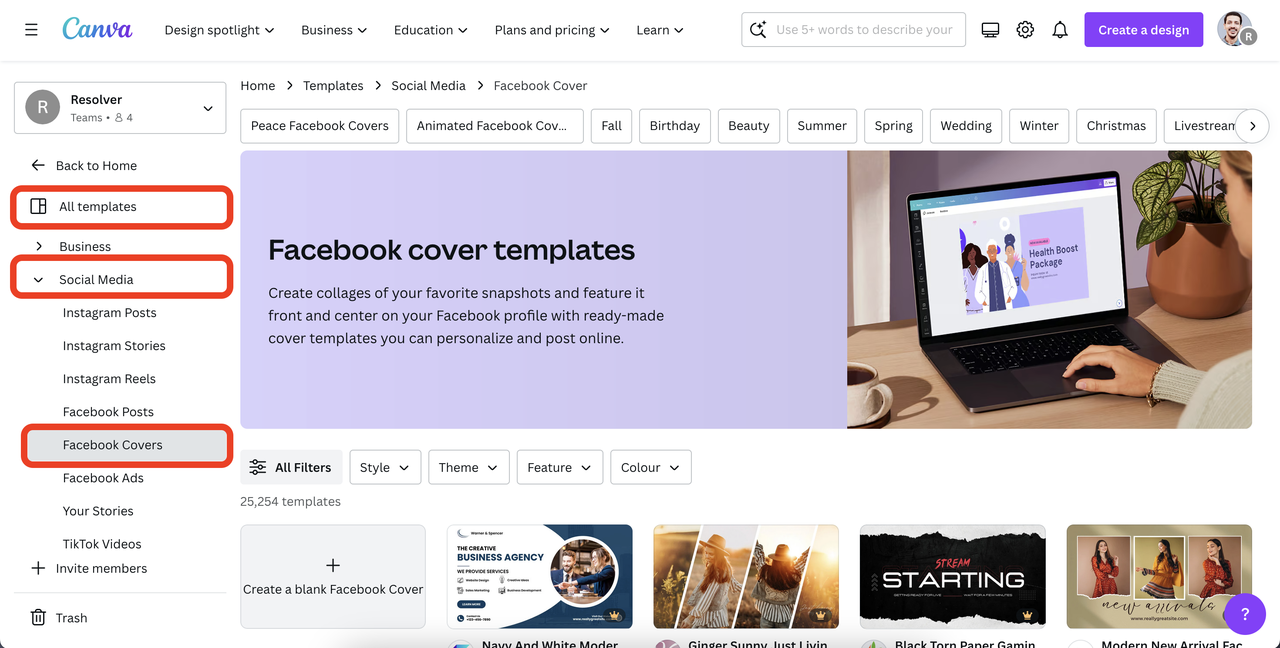Select the Fall category chip
Screen dimensions: 1280x648
(x=612, y=126)
